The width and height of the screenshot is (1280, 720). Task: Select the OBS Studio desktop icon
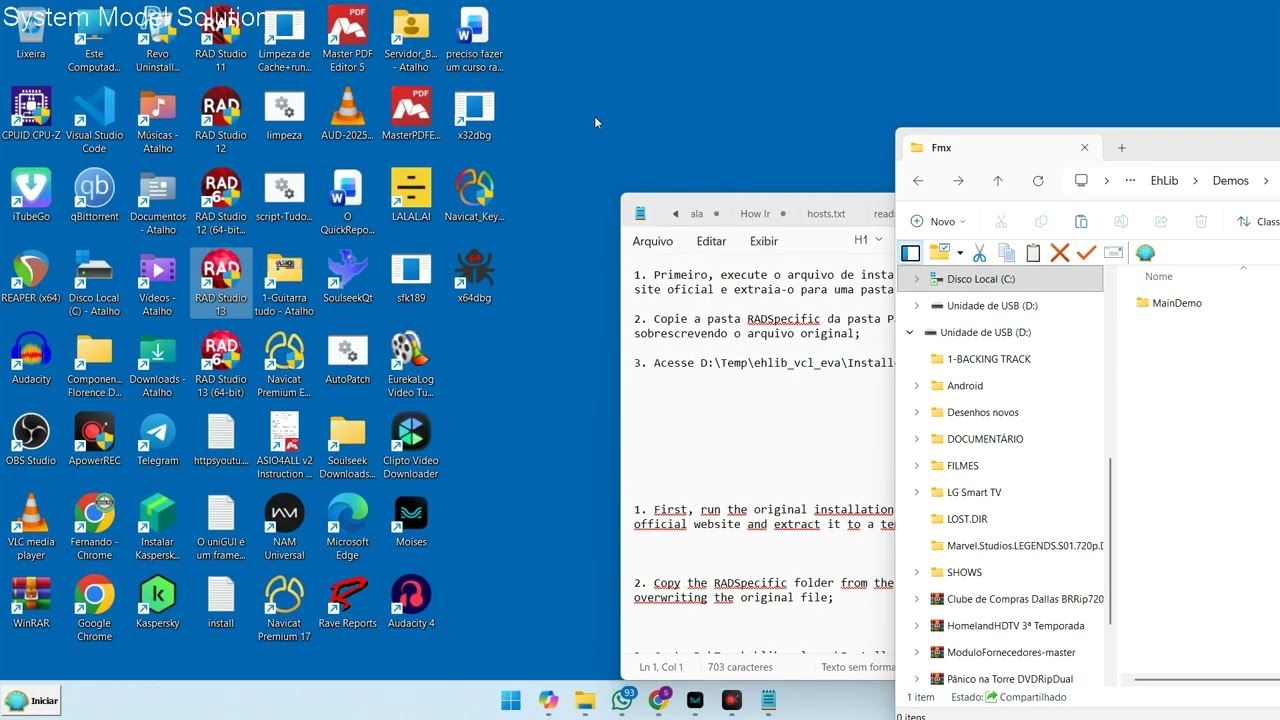tap(31, 439)
